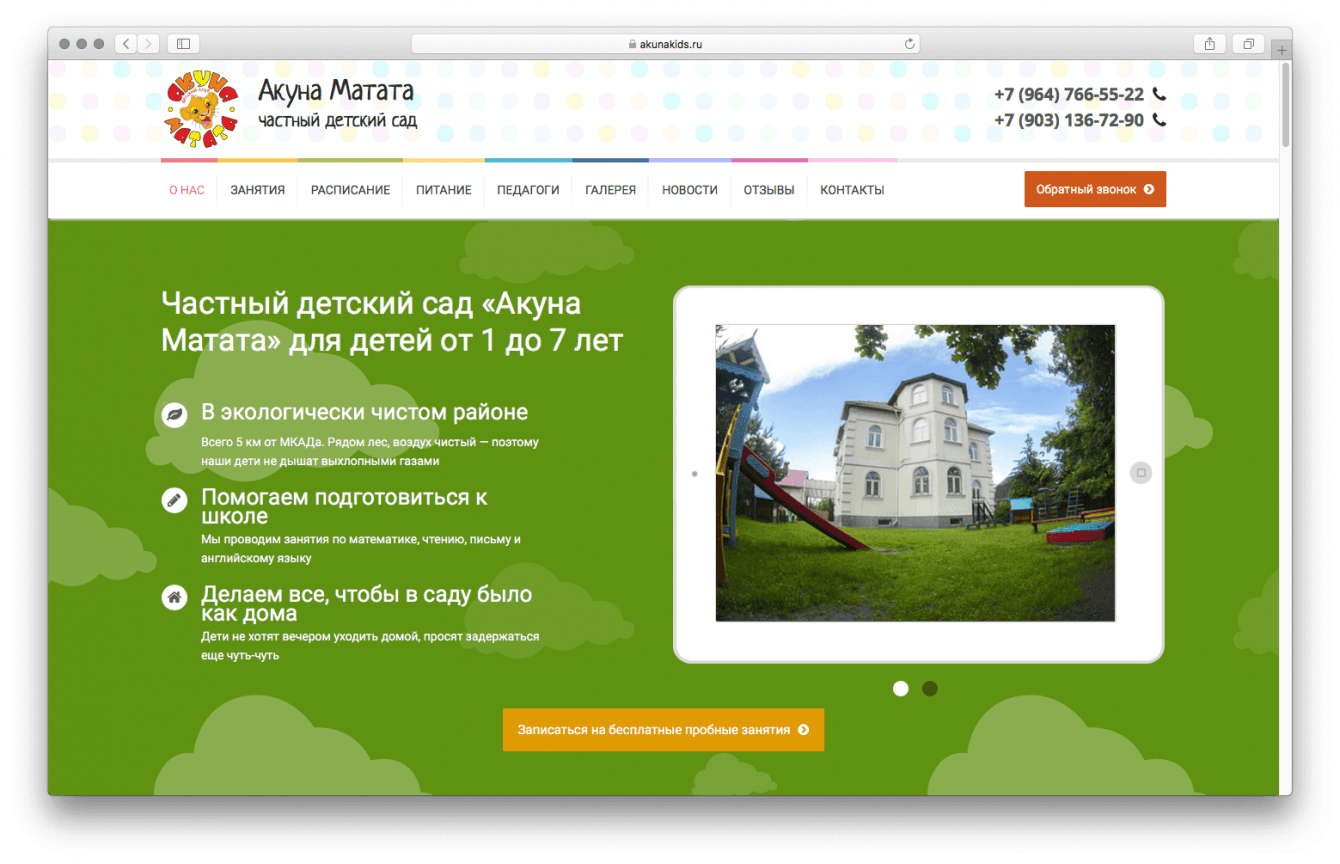View the ГАЛЕРЕЯ section
This screenshot has height=864, width=1340.
point(611,190)
